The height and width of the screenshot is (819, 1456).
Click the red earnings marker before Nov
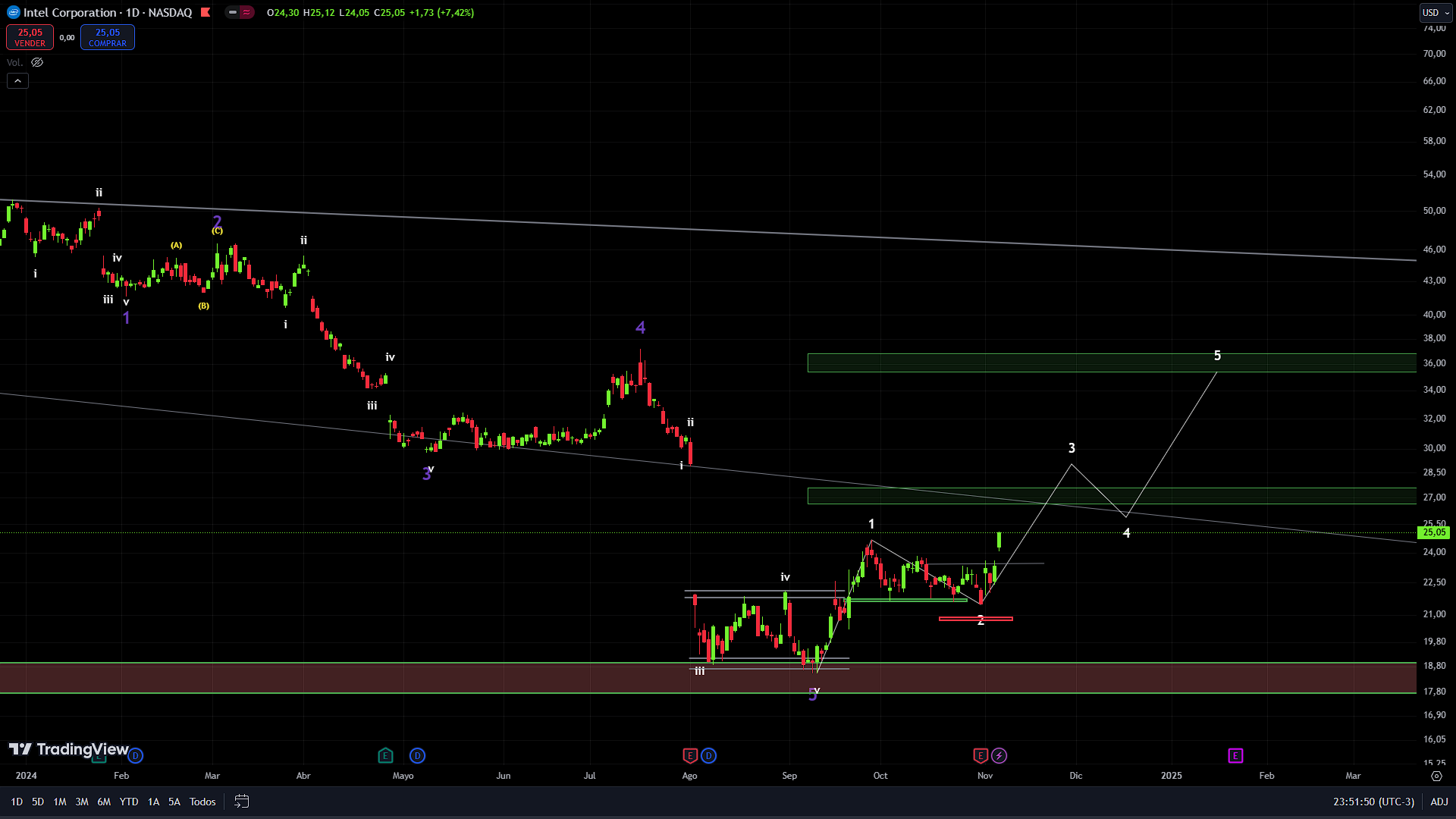(x=981, y=755)
